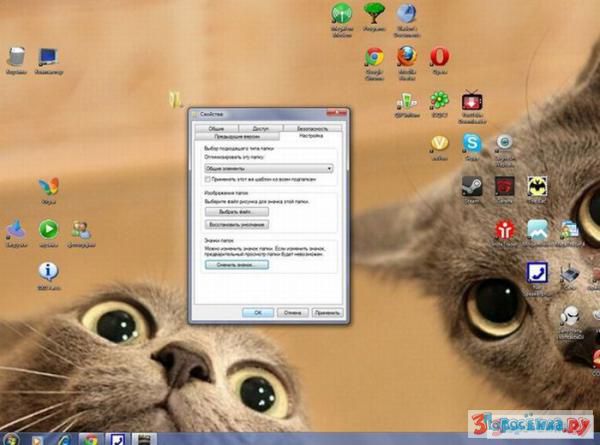Click the Восстановить умолчания button

(237, 225)
